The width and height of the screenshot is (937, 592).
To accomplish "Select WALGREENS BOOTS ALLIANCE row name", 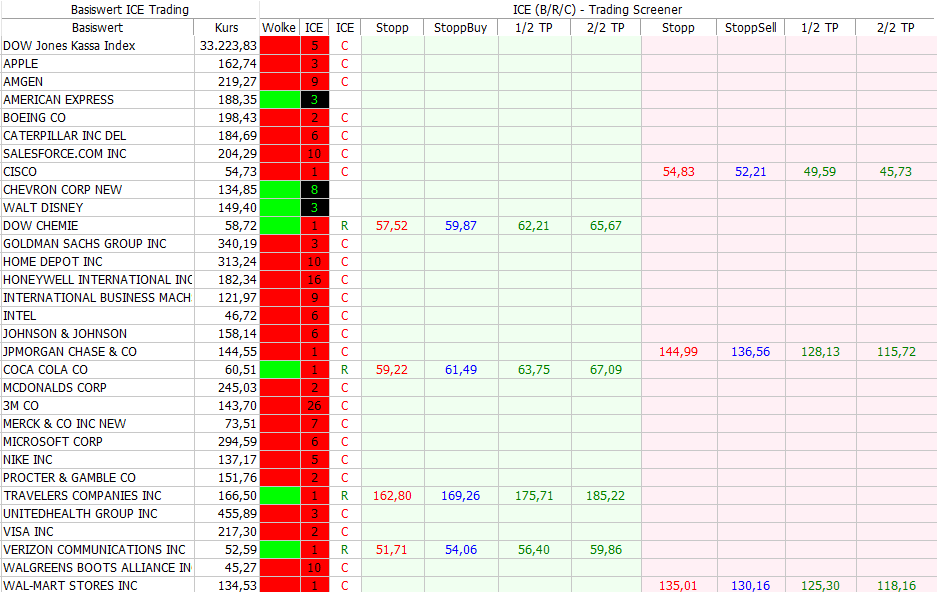I will pyautogui.click(x=97, y=567).
